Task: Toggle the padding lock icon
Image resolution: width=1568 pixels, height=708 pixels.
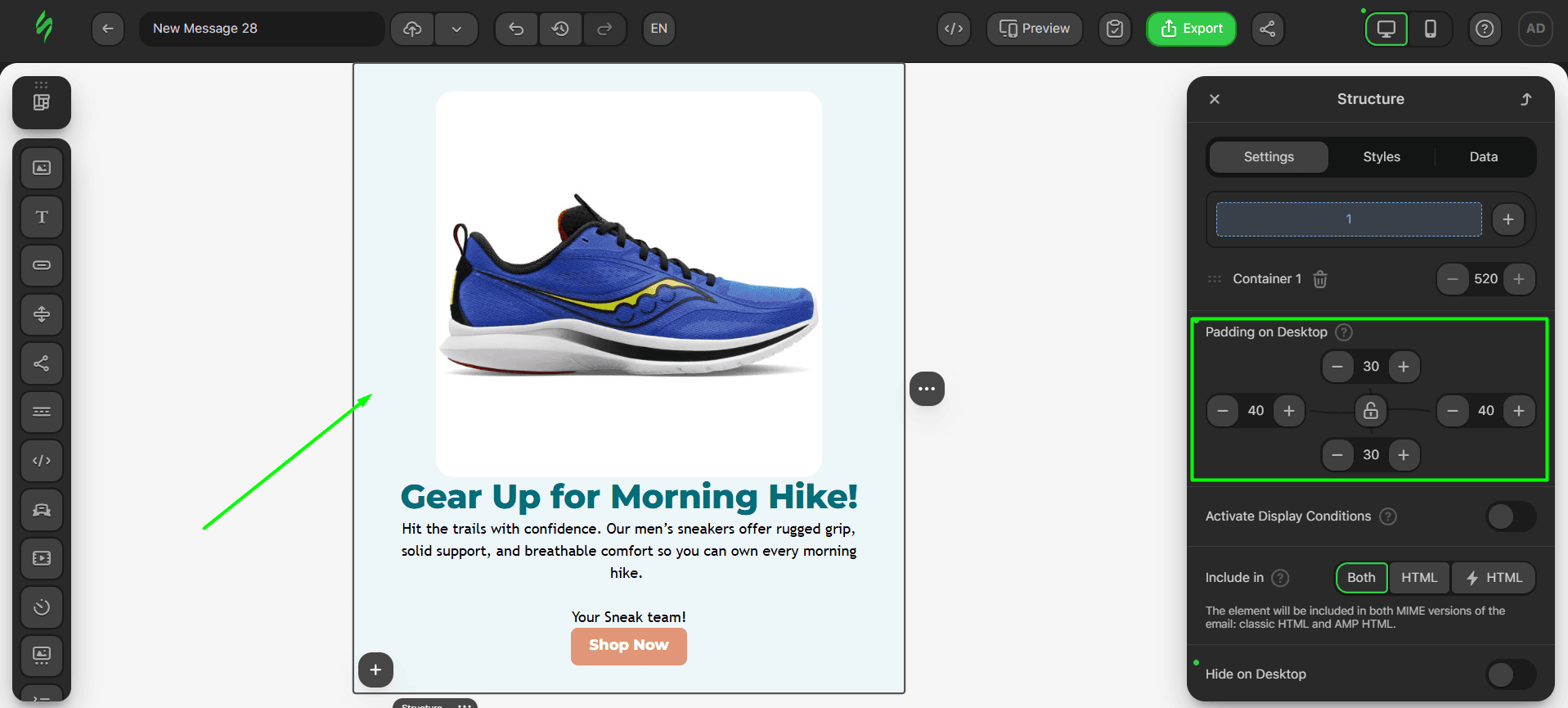Action: click(1371, 411)
